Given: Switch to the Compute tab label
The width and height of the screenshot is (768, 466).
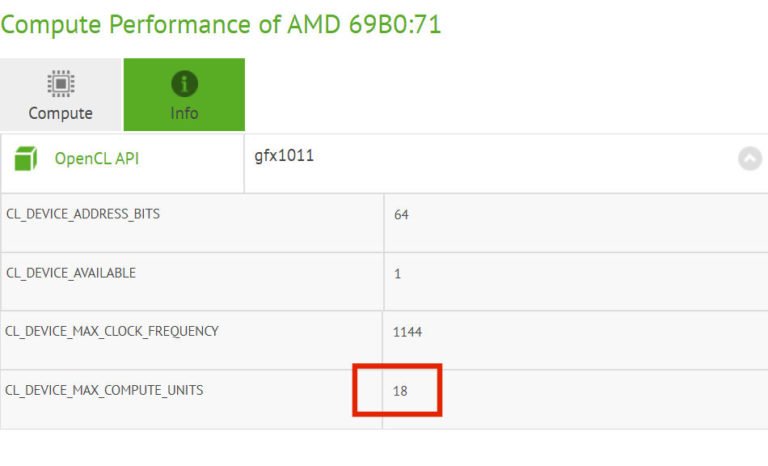Looking at the screenshot, I should tap(60, 113).
